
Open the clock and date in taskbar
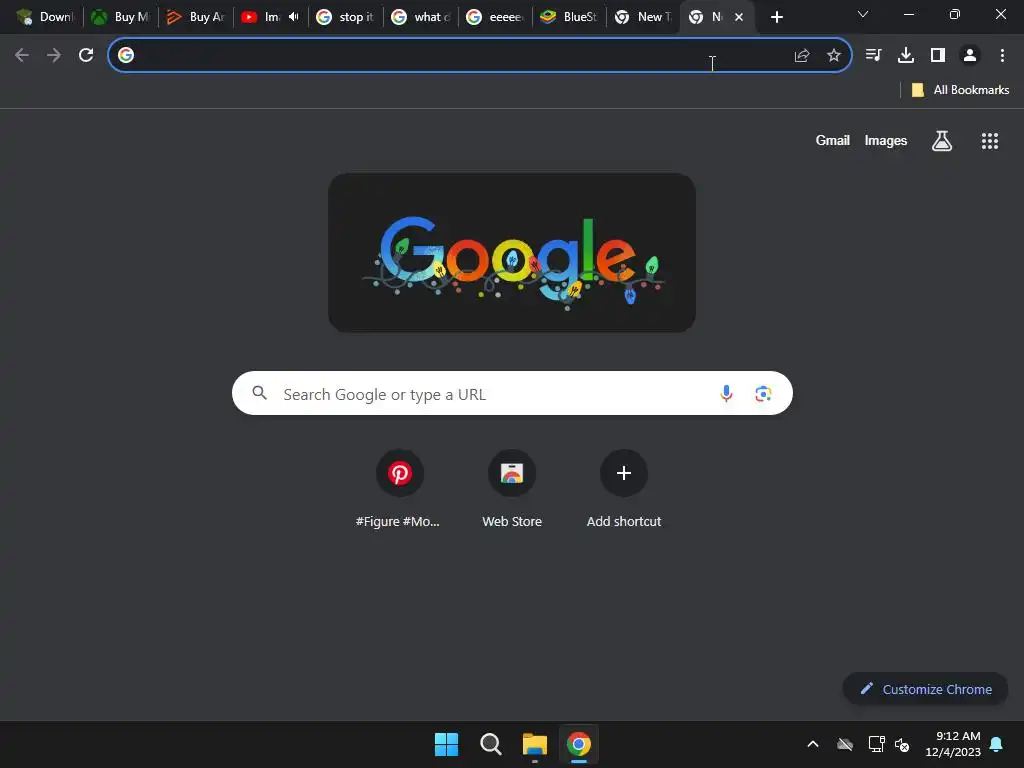tap(953, 744)
